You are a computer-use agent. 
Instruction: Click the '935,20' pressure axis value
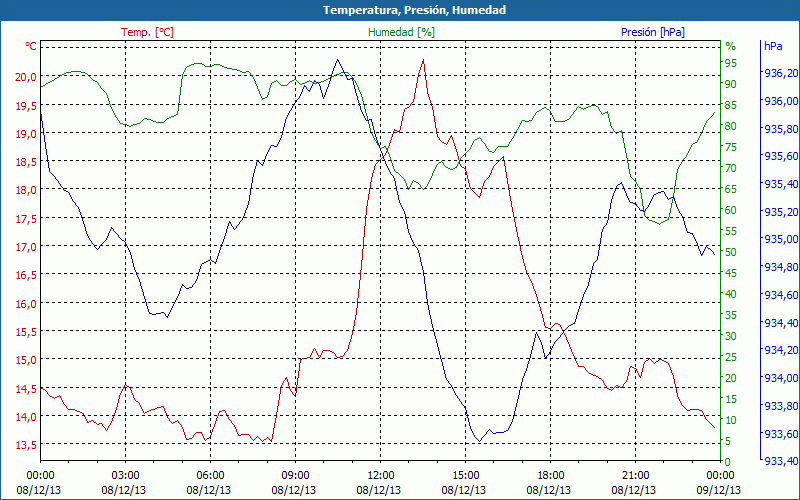click(781, 212)
